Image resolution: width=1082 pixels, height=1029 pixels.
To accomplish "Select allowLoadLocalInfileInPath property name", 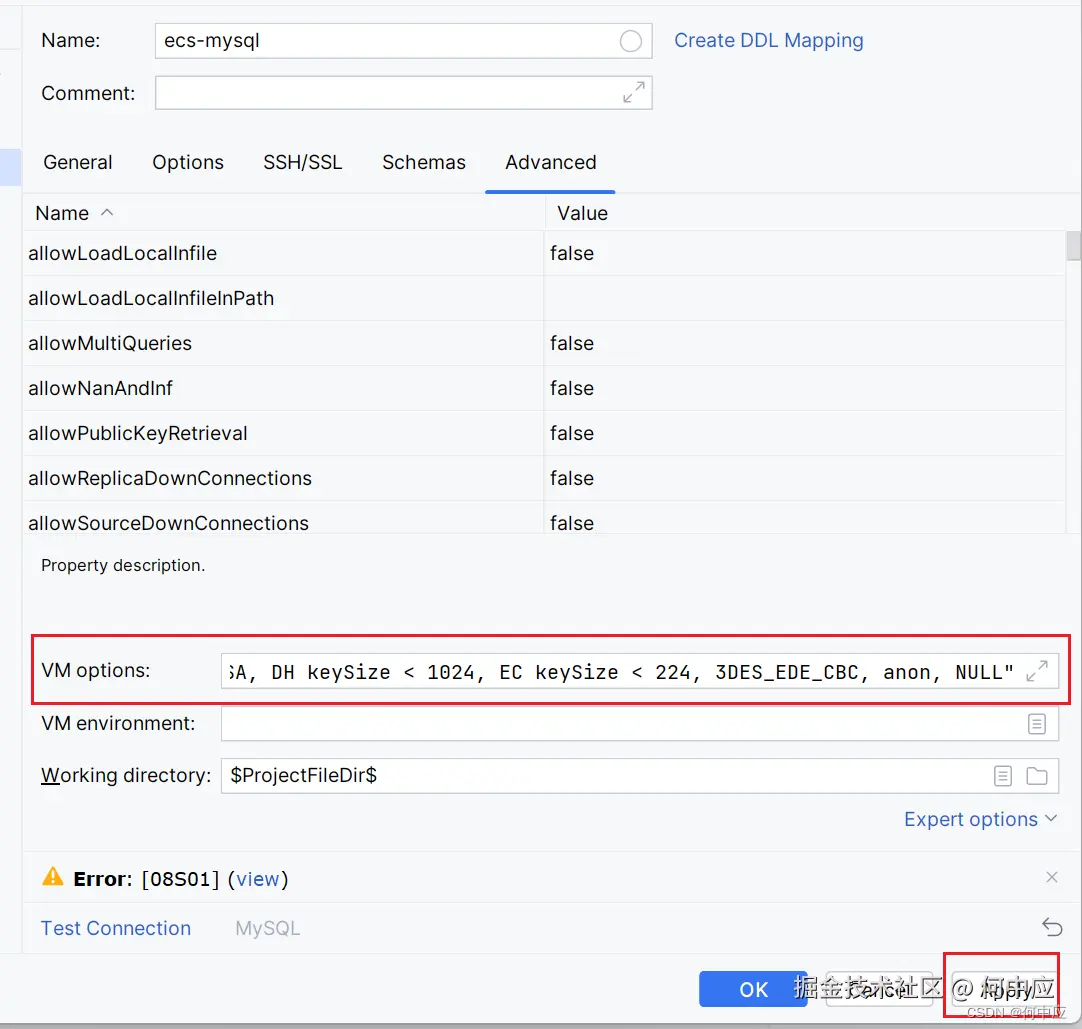I will 151,298.
